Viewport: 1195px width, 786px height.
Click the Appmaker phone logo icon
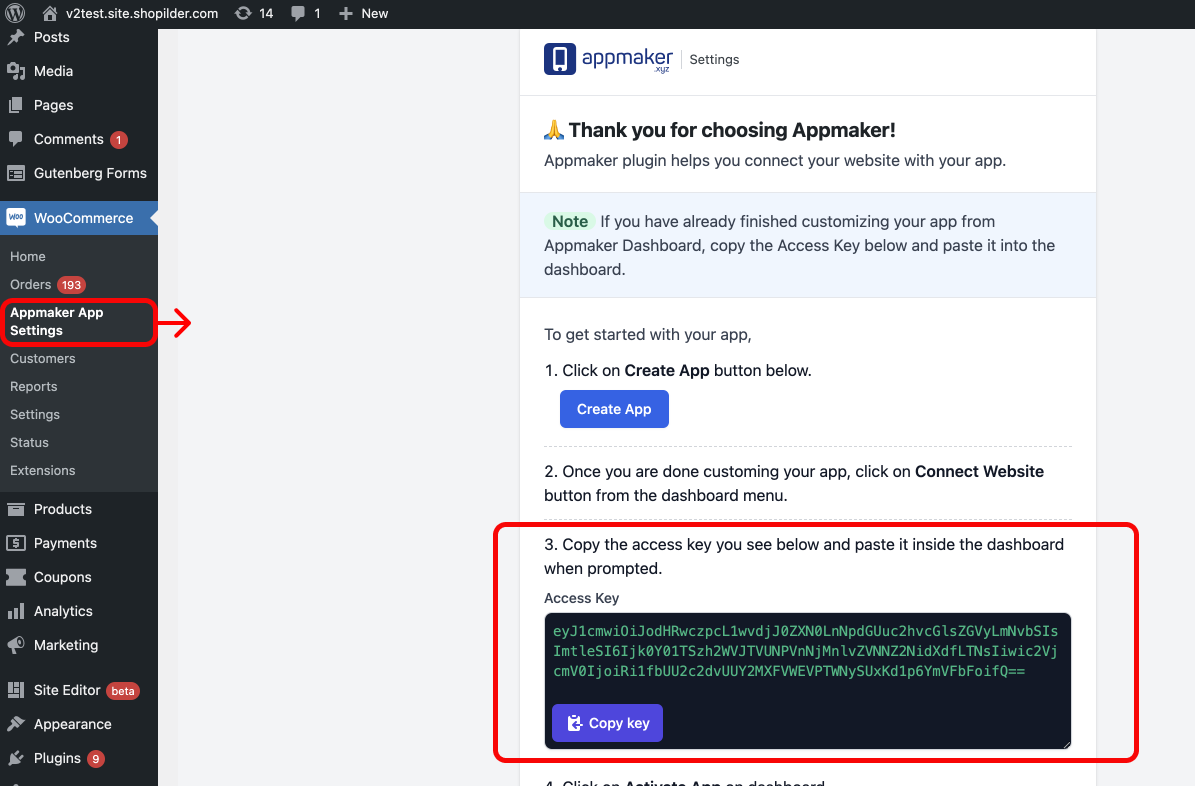pyautogui.click(x=560, y=59)
